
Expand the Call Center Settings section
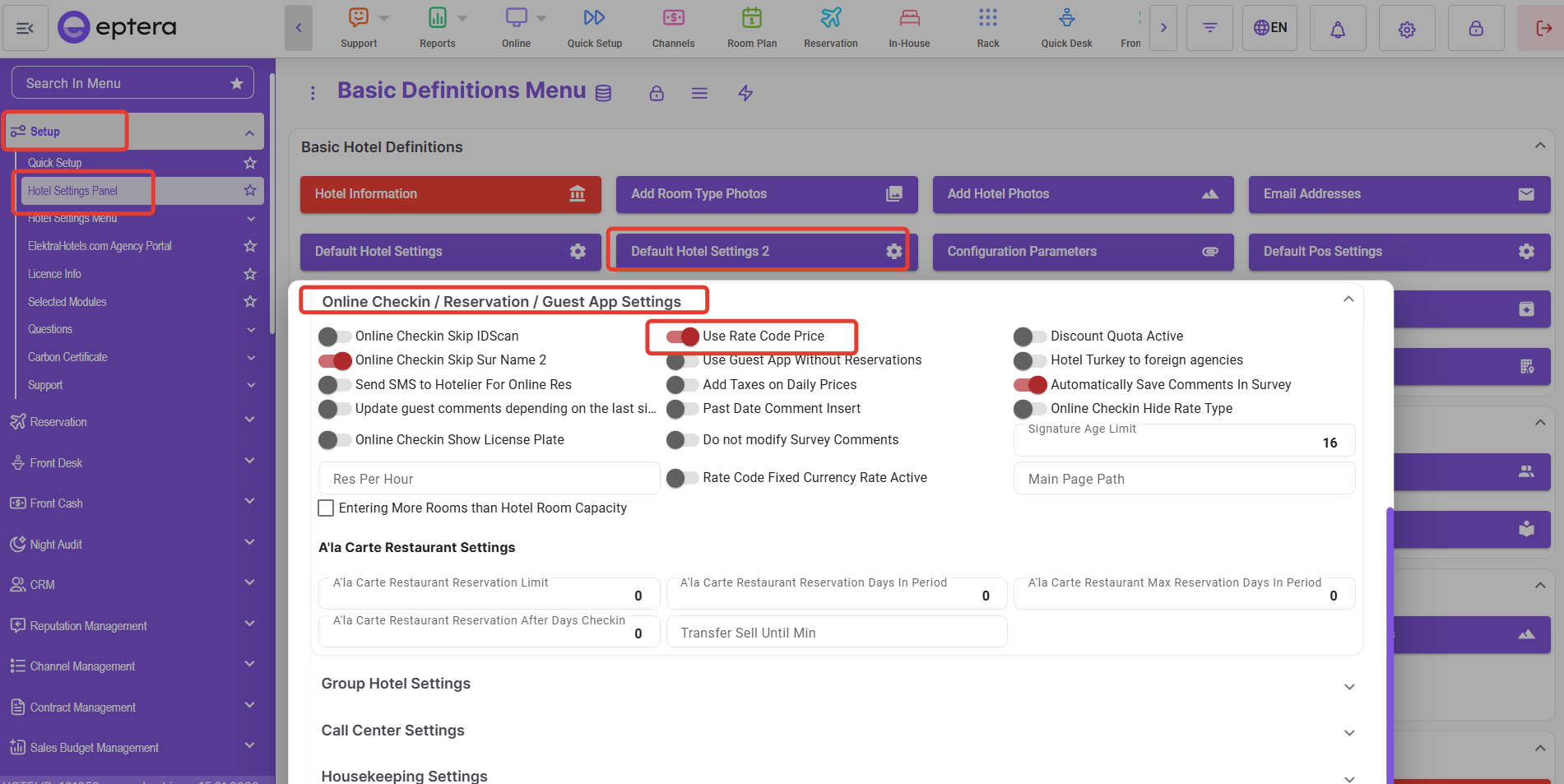pyautogui.click(x=834, y=731)
